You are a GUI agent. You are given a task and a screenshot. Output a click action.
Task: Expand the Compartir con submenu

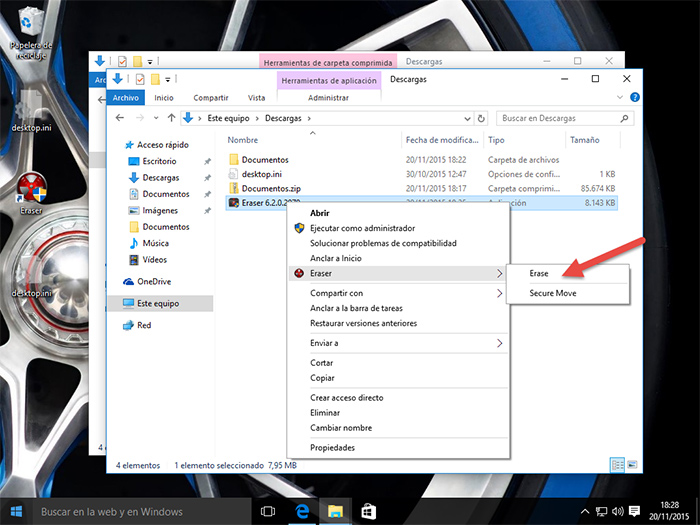tap(499, 293)
